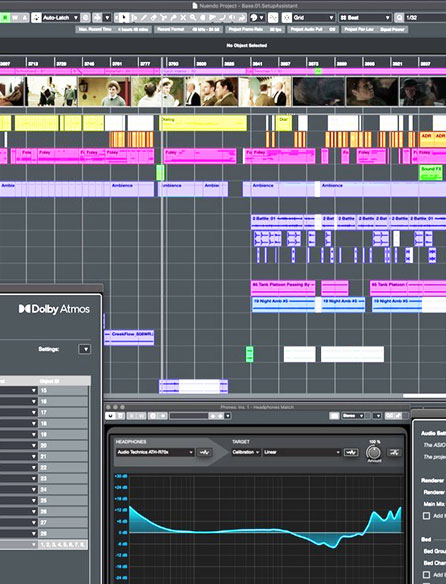The image size is (446, 584).
Task: Click Object ID cell 22
Action: click(63, 467)
